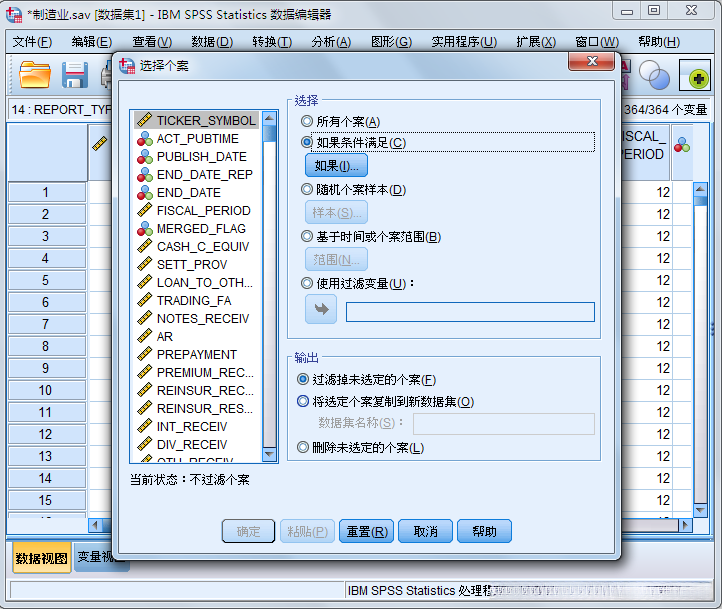This screenshot has height=609, width=722.
Task: Select FISCAL_PERIOD variable in the list
Action: coord(197,210)
